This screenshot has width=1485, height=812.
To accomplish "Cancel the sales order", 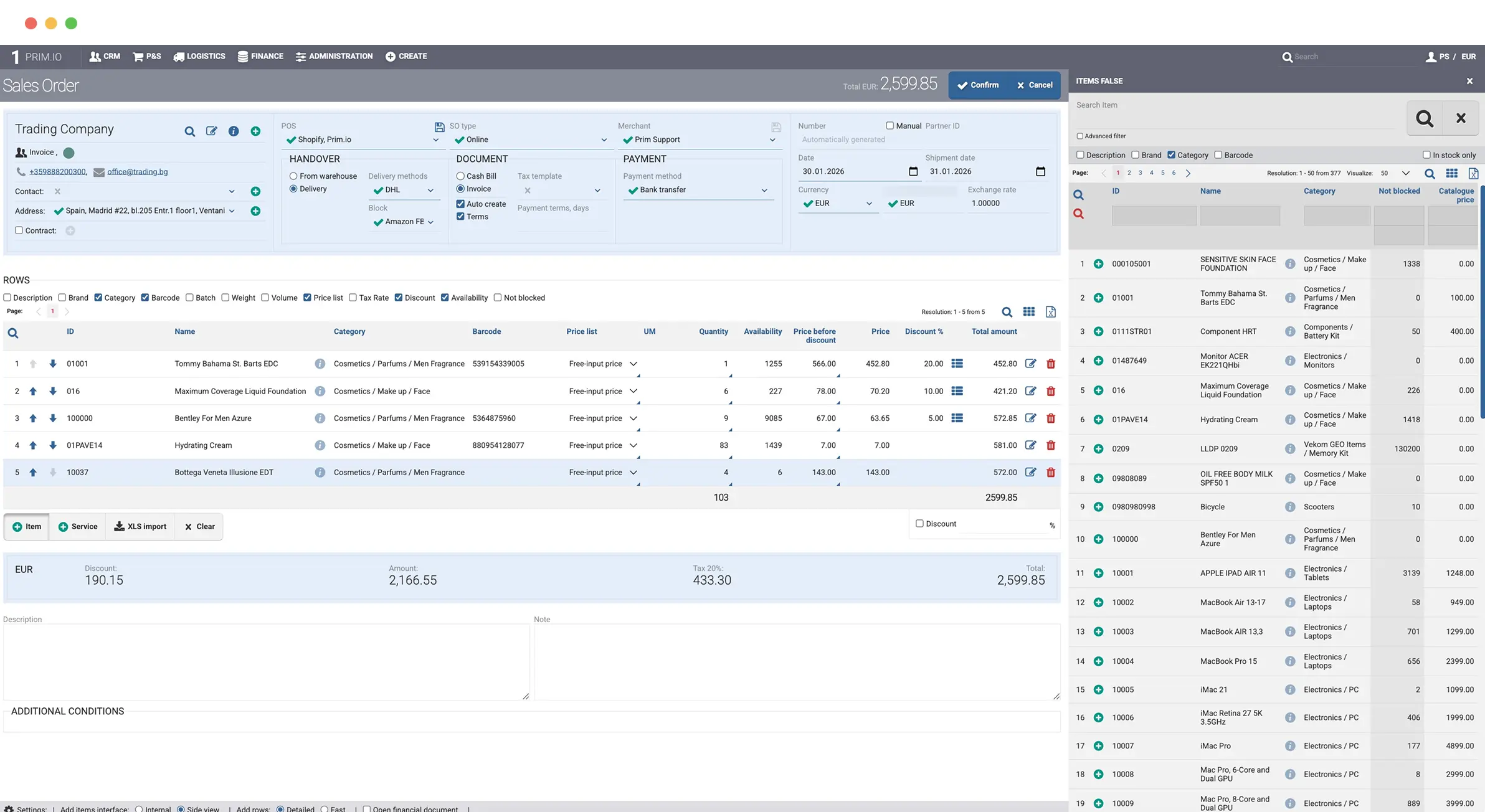I will (1035, 85).
